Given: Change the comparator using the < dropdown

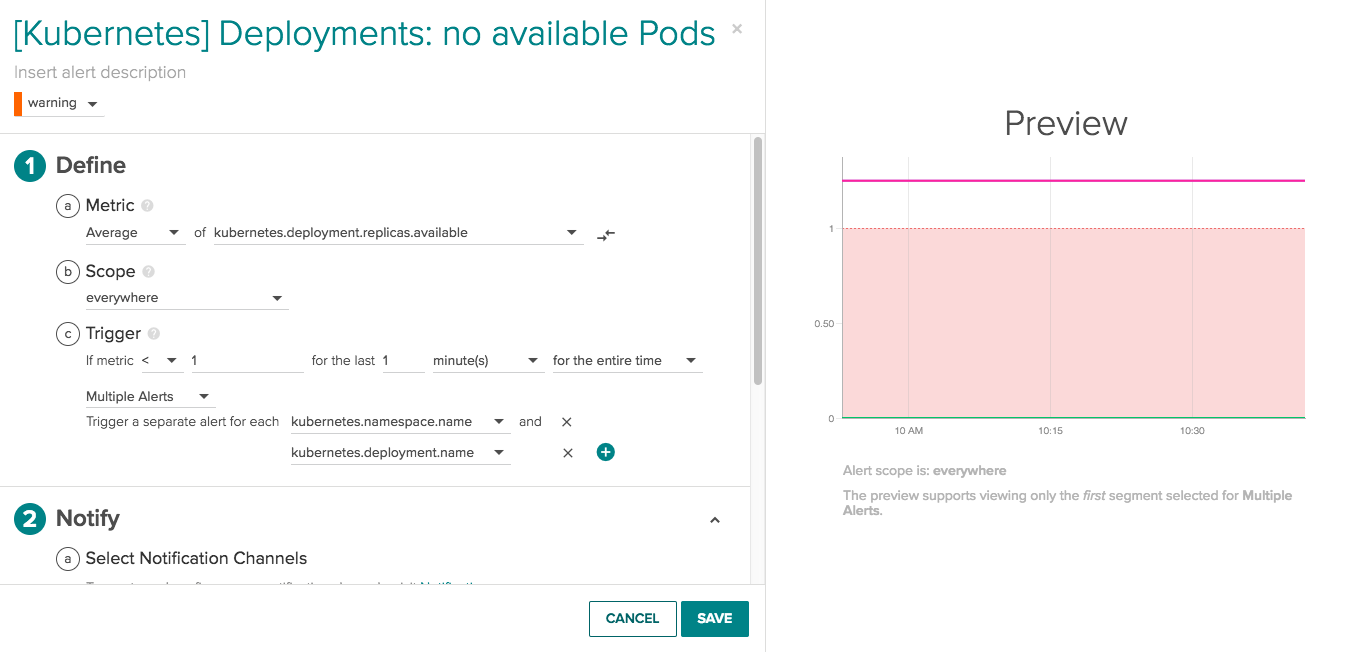Looking at the screenshot, I should [163, 360].
